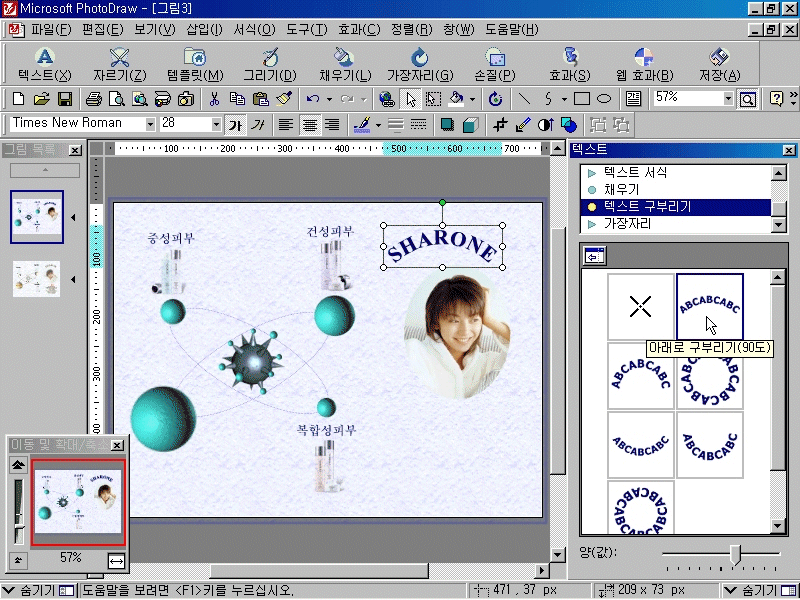Screen dimensions: 800x600
Task: Open the Times New Roman font dropdown
Action: (150, 124)
